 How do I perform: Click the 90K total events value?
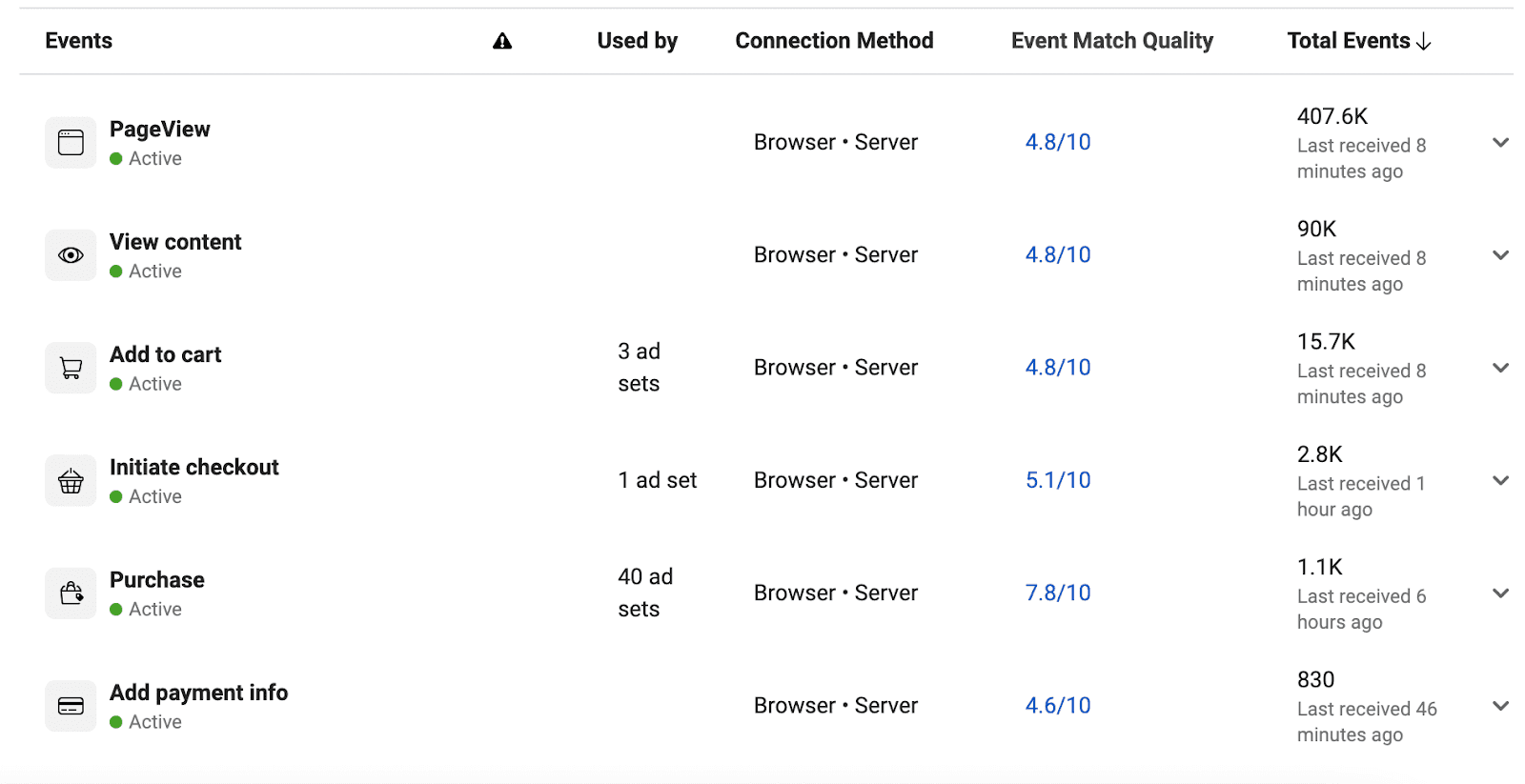1317,229
